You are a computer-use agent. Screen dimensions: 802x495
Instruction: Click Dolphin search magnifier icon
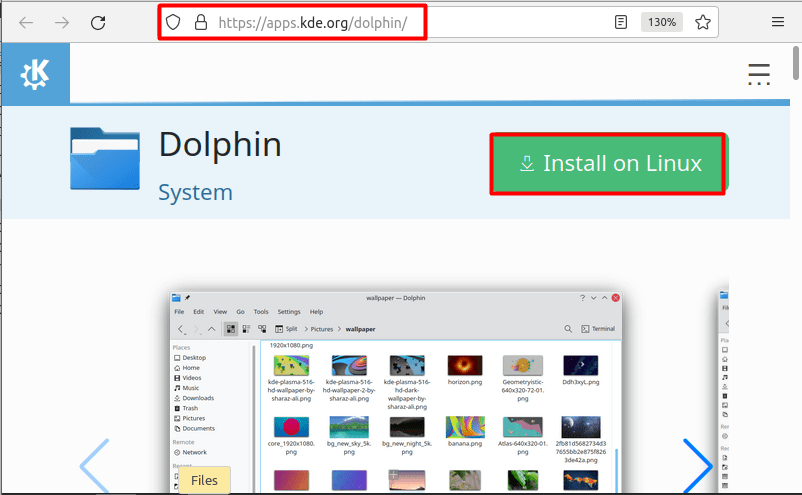tap(568, 329)
